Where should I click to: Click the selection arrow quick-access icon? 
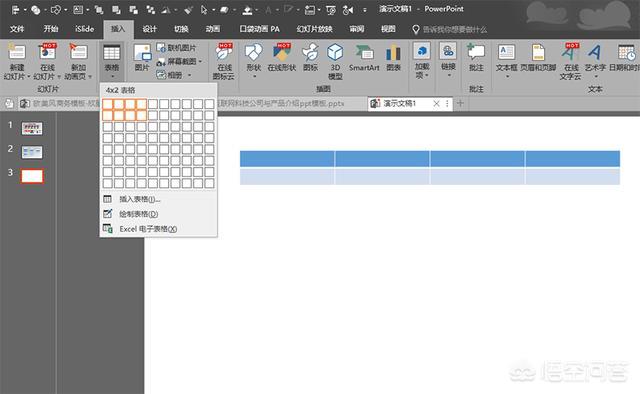point(204,9)
